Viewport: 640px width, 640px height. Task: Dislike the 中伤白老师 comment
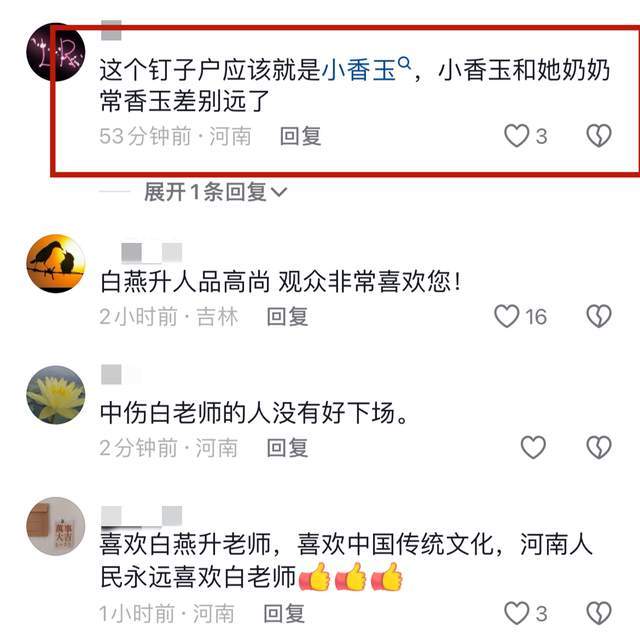599,447
